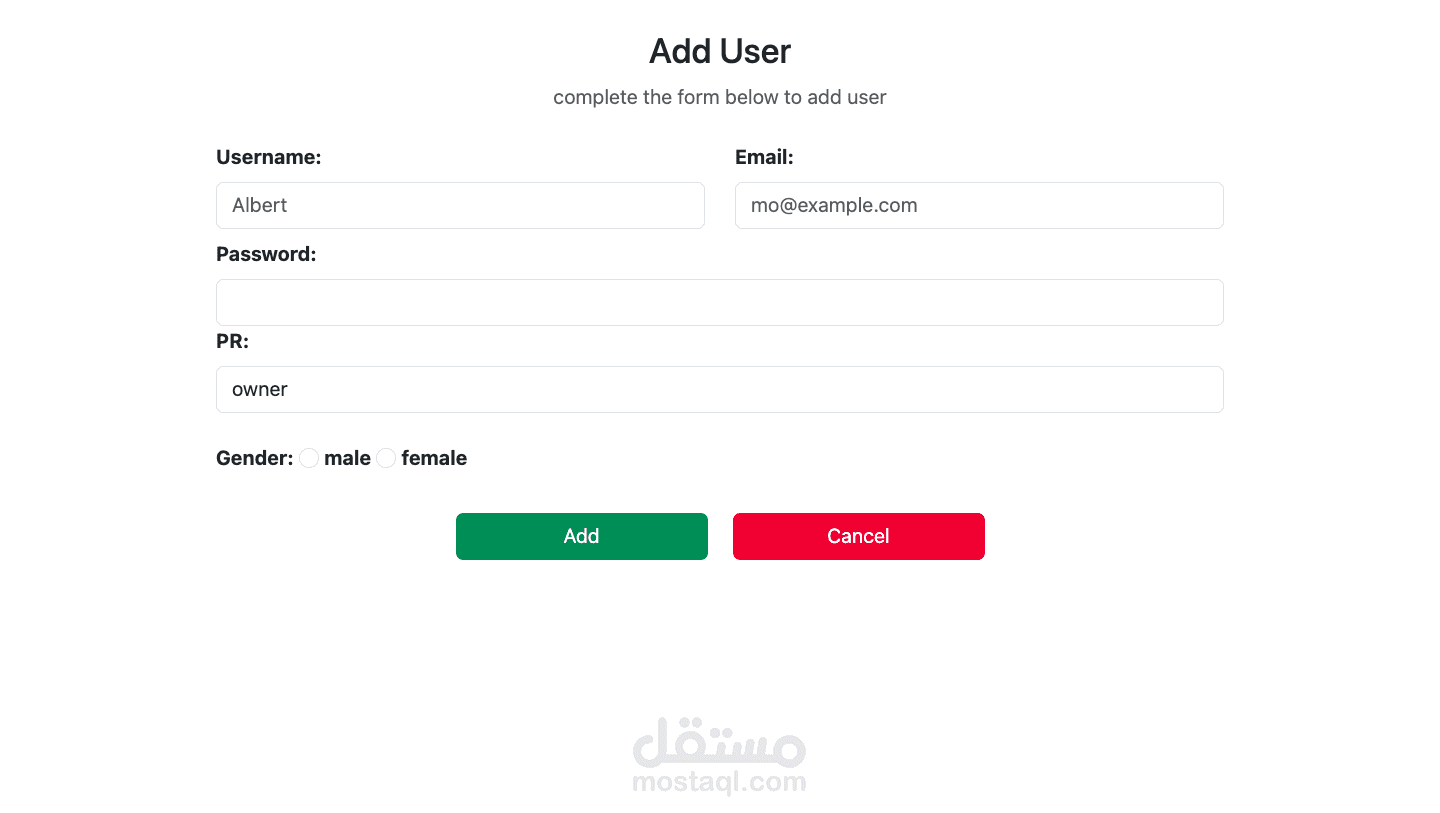
Task: Click the Arabic mostaql logo watermark
Action: pyautogui.click(x=720, y=741)
